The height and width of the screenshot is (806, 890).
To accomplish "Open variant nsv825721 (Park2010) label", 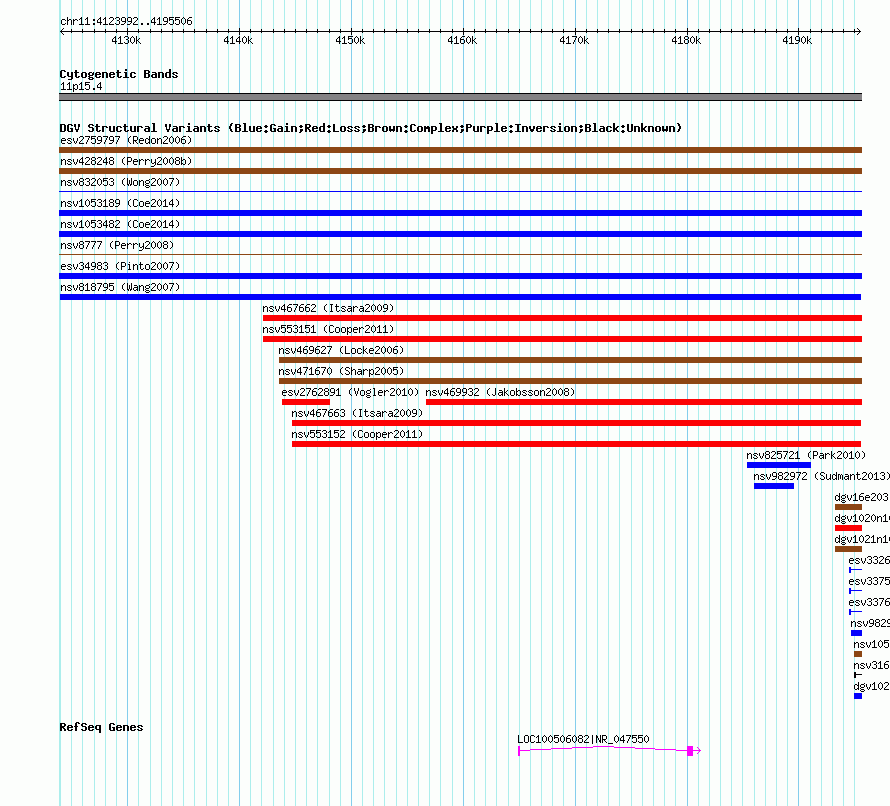I will point(806,455).
